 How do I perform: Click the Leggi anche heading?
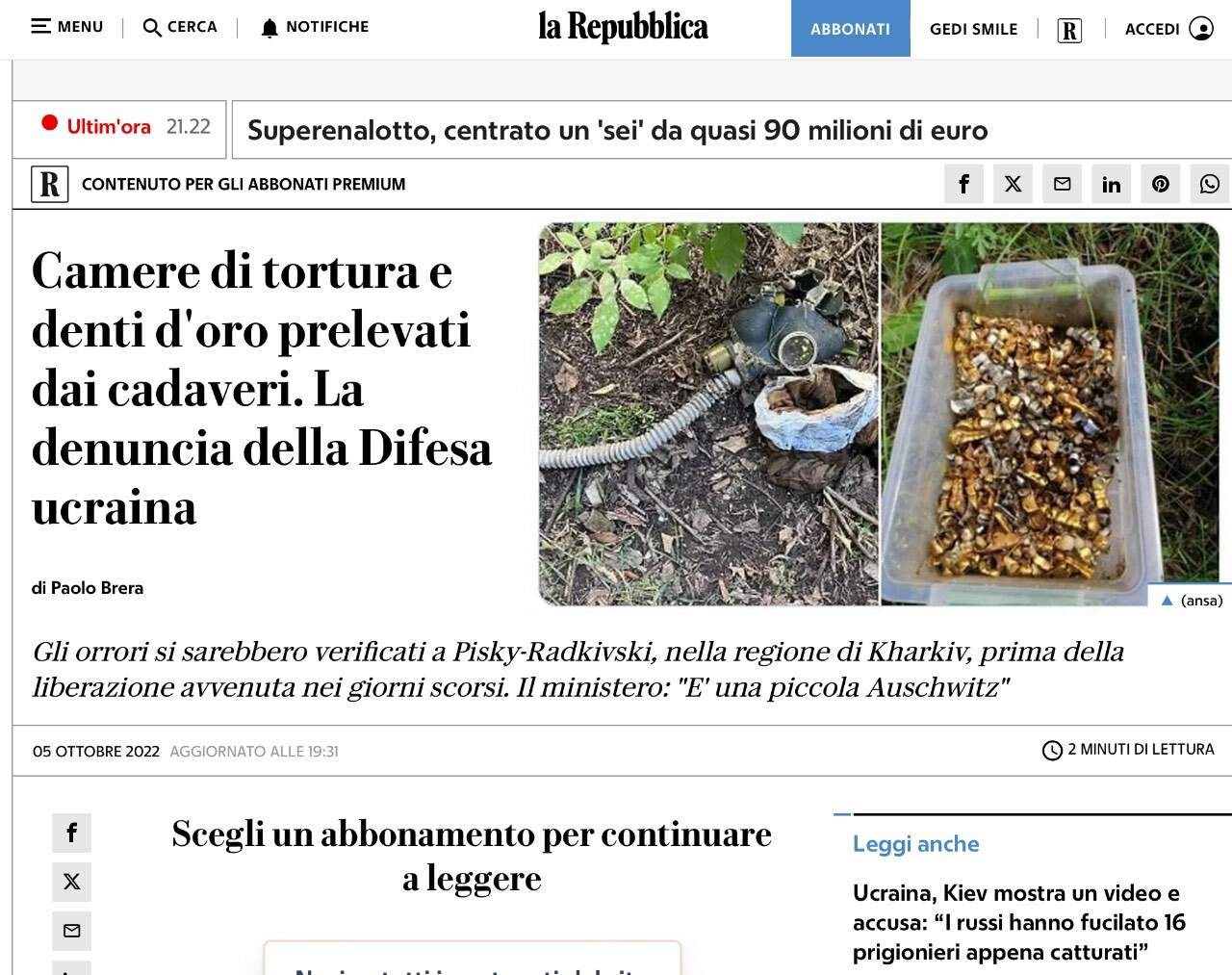[x=915, y=844]
